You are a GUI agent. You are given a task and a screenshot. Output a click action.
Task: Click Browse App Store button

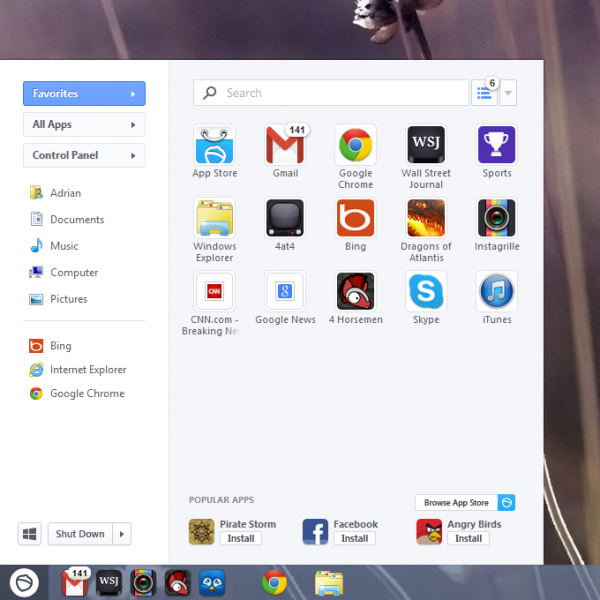(x=456, y=503)
